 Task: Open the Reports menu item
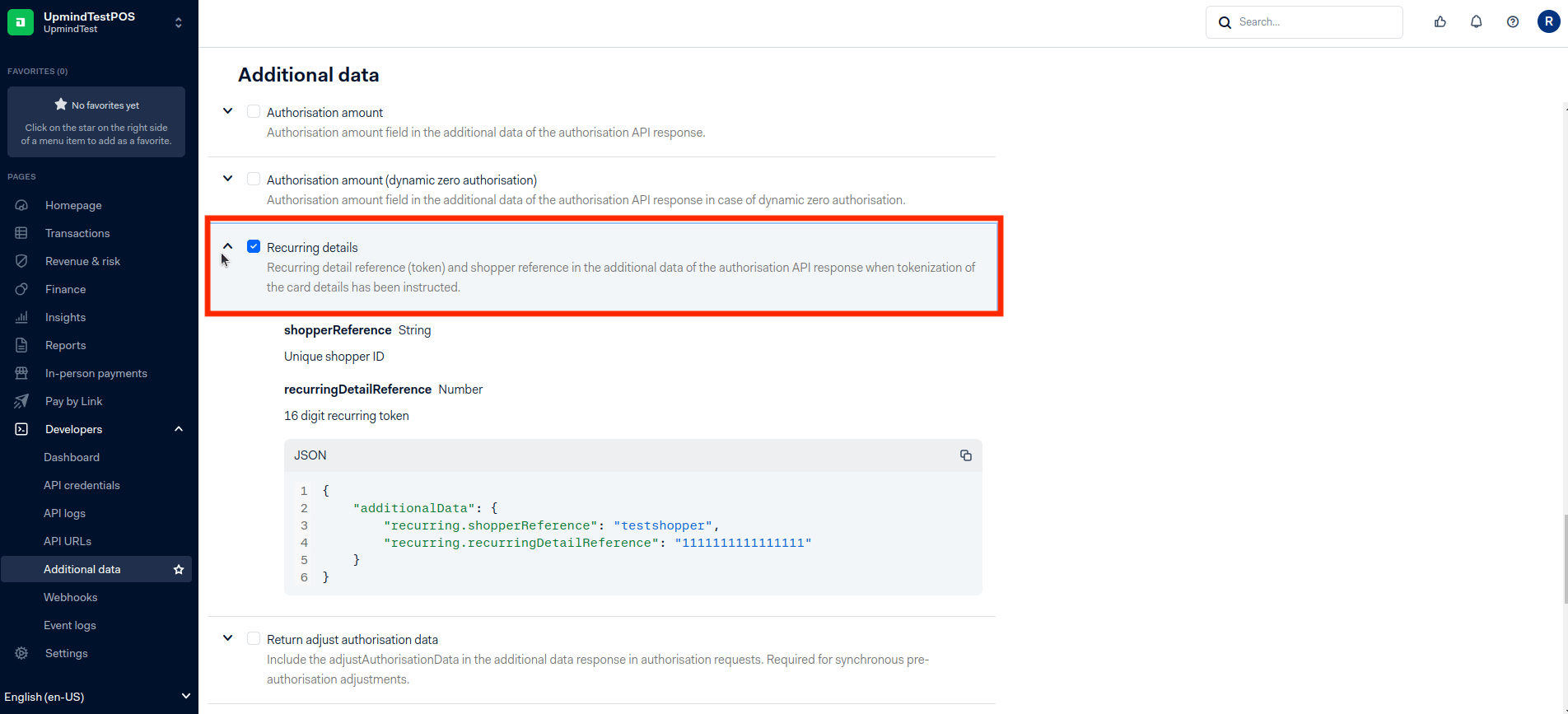coord(65,345)
